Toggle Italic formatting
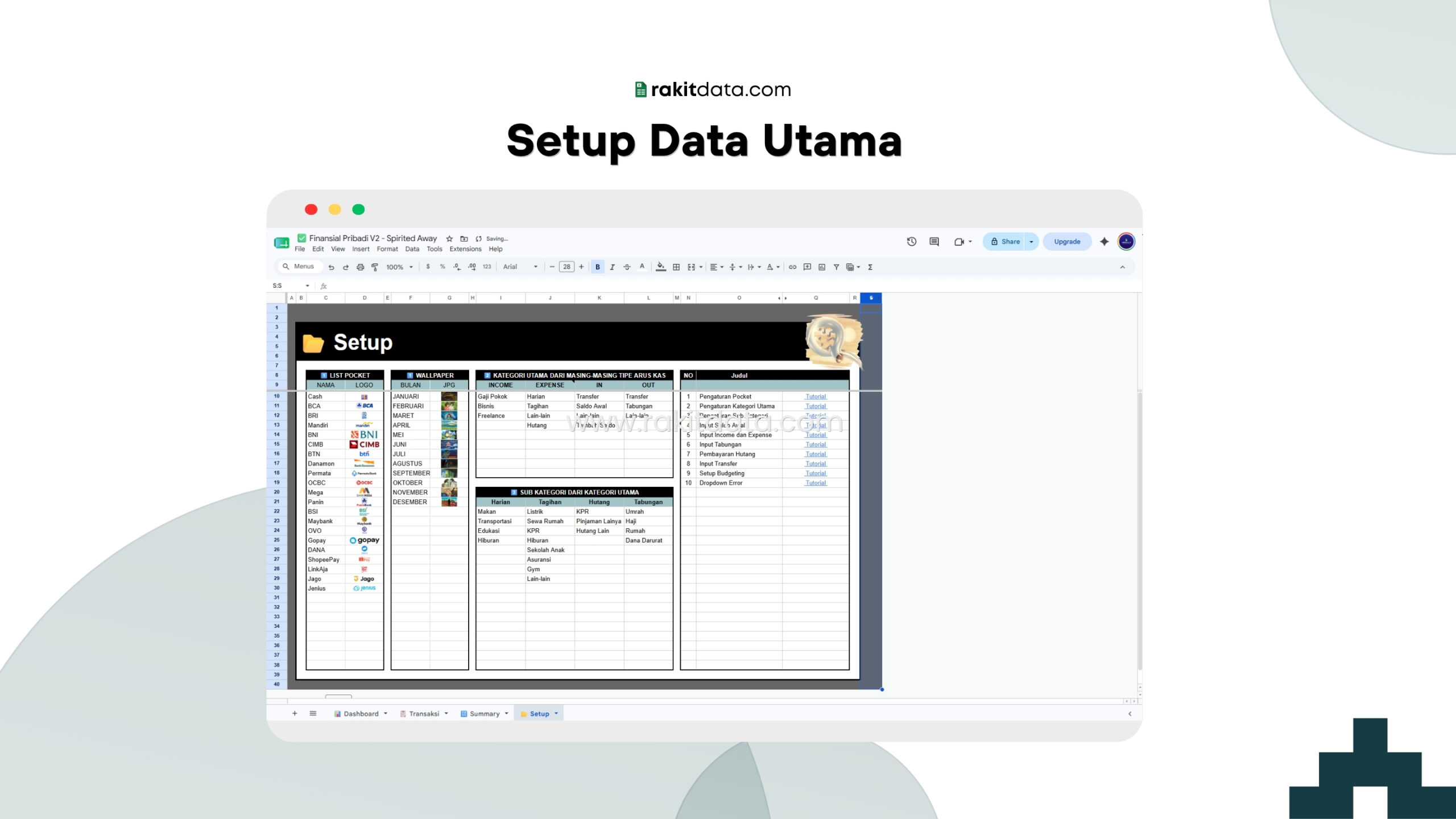The width and height of the screenshot is (1456, 819). [x=612, y=267]
